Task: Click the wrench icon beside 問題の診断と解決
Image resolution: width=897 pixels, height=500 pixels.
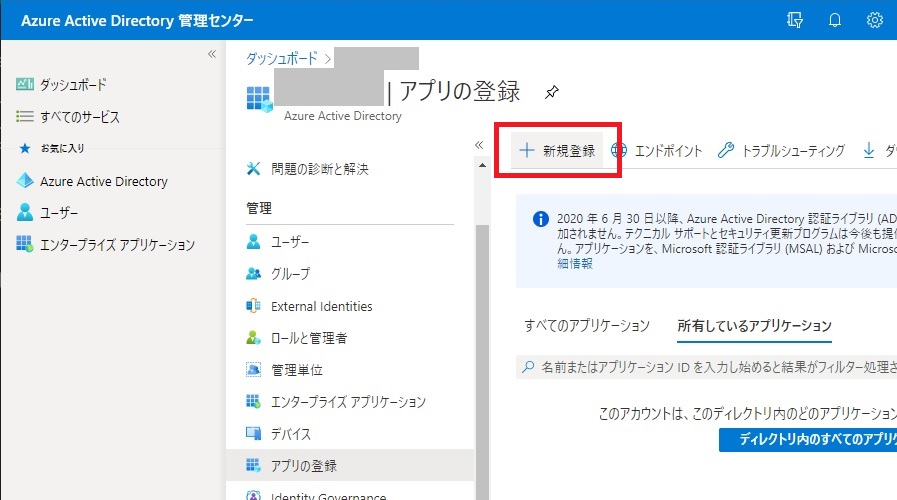Action: (x=253, y=168)
